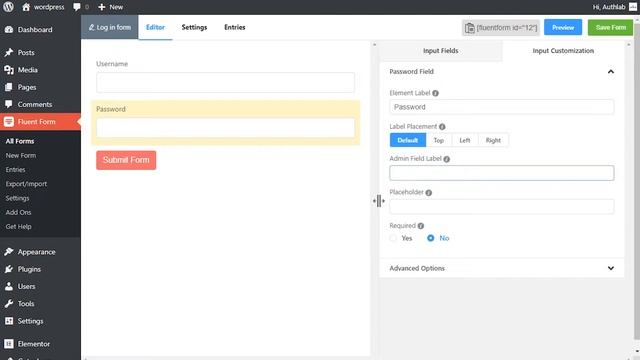Copy shortcode using the clipboard icon
Image resolution: width=640 pixels, height=360 pixels.
point(470,28)
